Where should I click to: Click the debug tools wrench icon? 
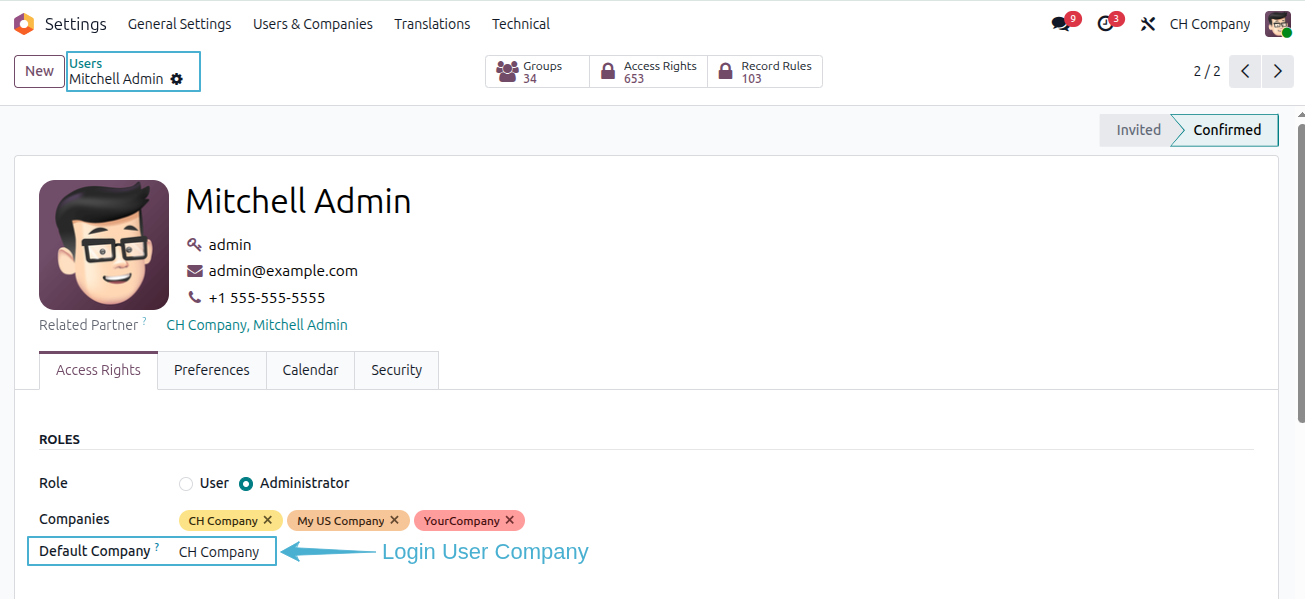(x=1148, y=24)
